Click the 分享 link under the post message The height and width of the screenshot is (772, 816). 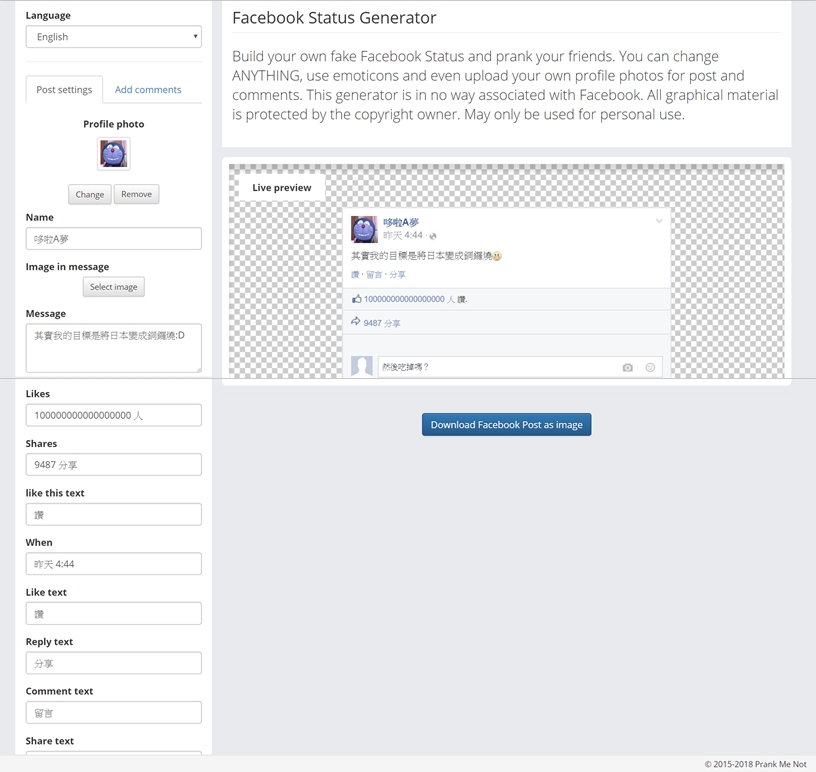pyautogui.click(x=397, y=275)
